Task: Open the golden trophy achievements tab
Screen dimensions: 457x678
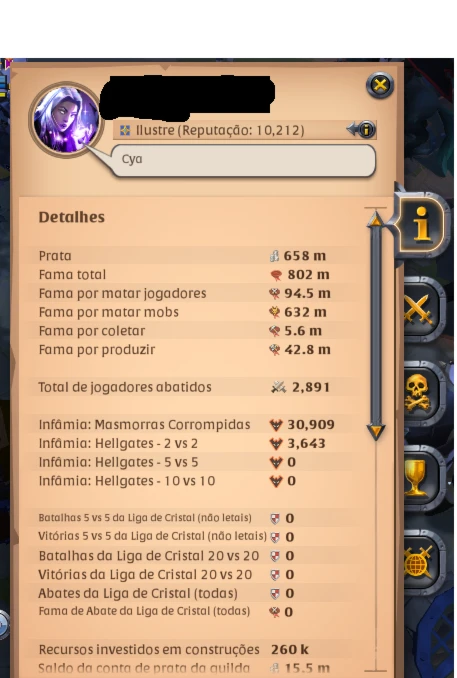Action: click(x=424, y=477)
